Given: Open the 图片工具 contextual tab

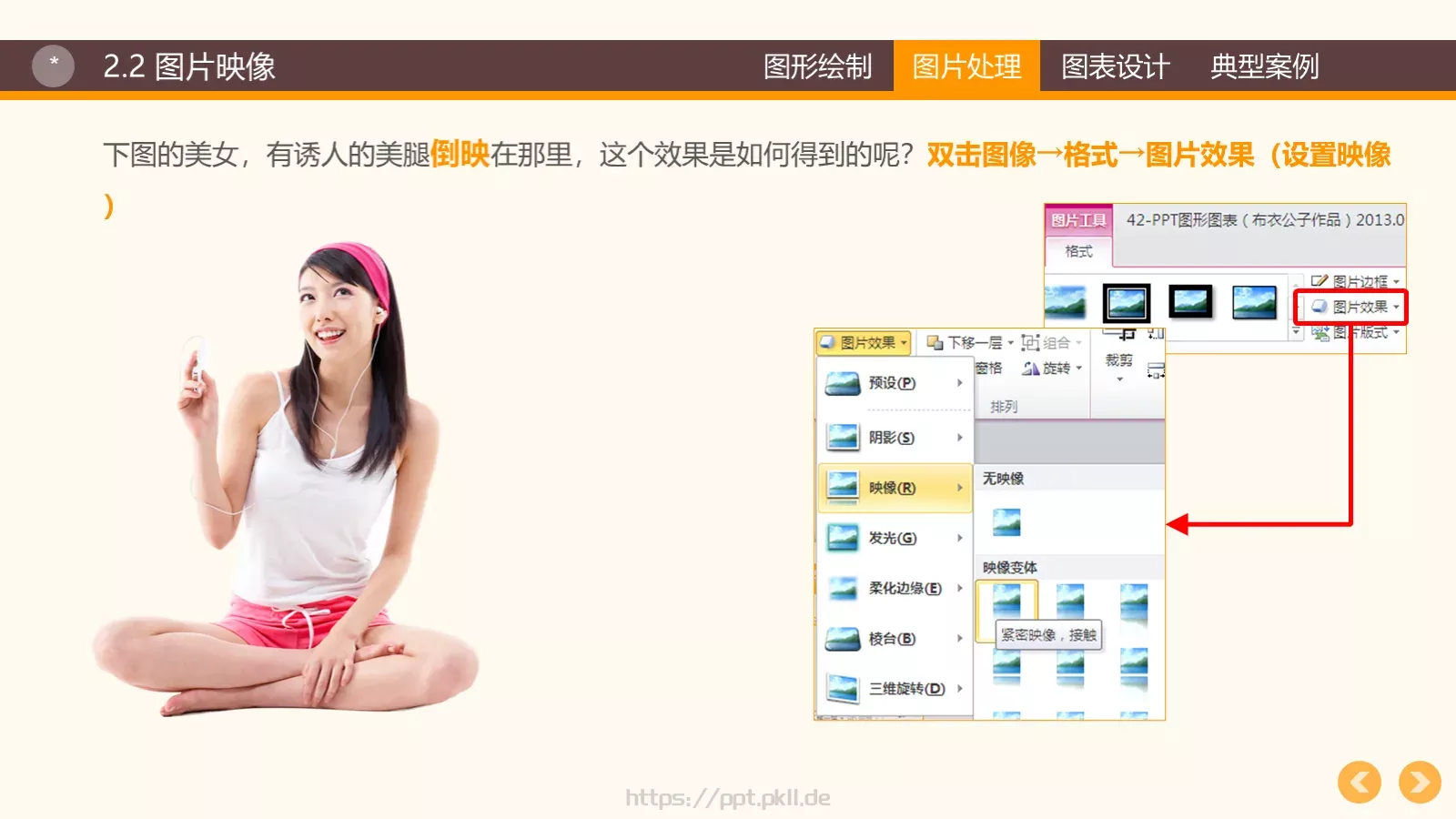Looking at the screenshot, I should [x=1078, y=219].
